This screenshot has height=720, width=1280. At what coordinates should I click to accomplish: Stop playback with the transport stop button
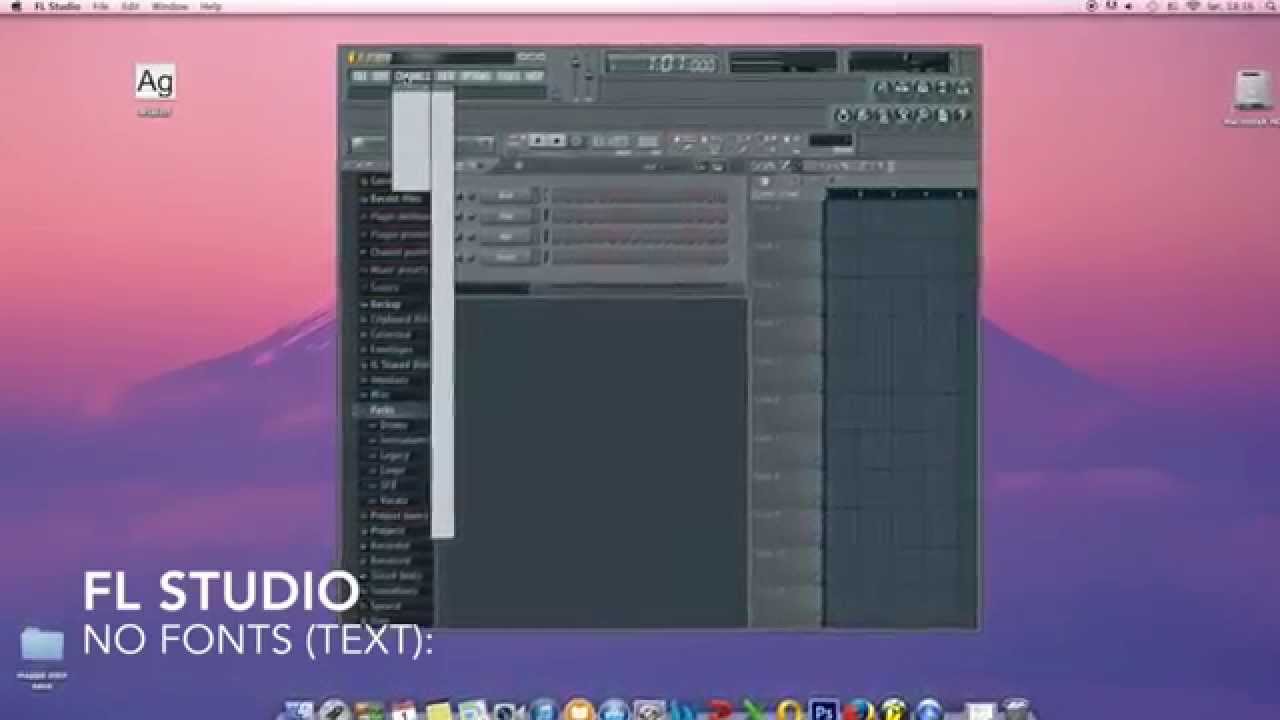click(558, 141)
